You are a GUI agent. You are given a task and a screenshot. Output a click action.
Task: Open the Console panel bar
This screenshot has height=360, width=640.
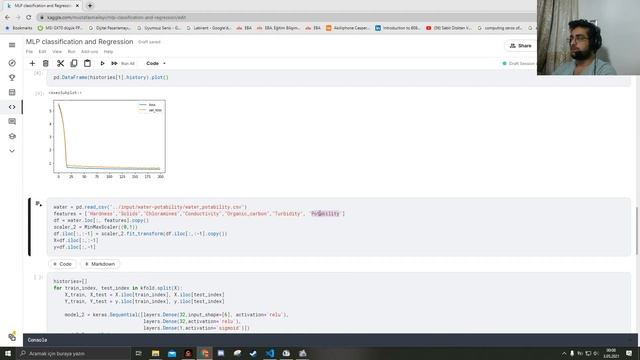330,340
